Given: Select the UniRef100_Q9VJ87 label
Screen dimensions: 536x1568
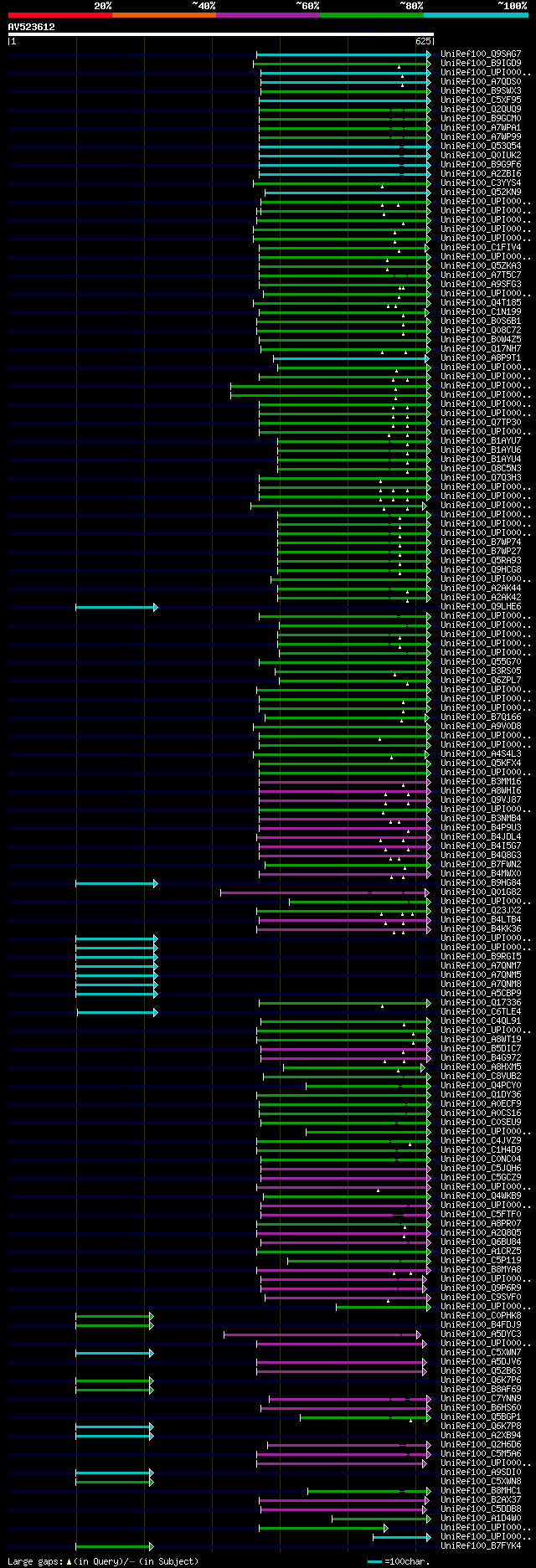Looking at the screenshot, I should click(x=481, y=800).
